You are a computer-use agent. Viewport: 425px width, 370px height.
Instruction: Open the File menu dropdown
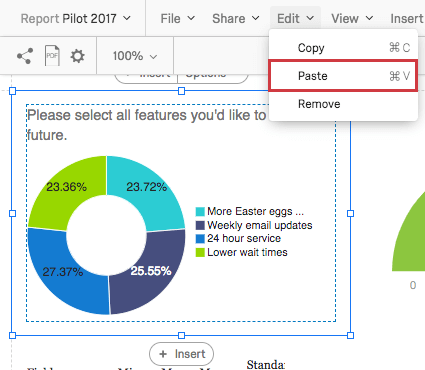point(177,18)
